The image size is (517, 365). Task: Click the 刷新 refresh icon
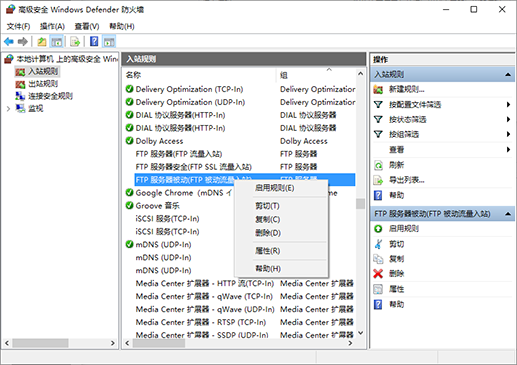[x=378, y=165]
